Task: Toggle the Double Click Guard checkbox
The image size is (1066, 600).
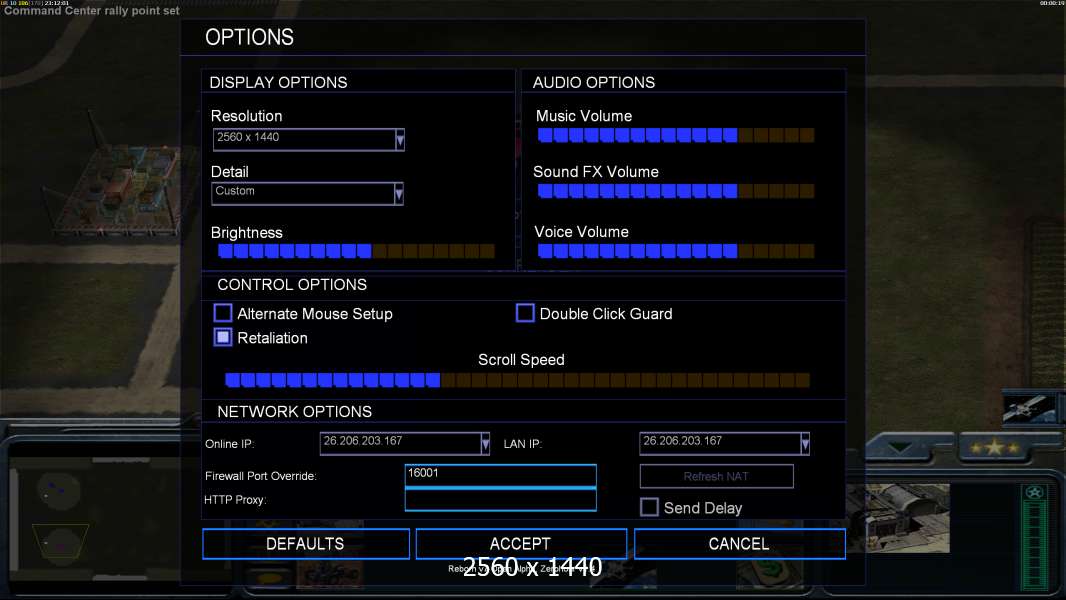Action: tap(525, 314)
